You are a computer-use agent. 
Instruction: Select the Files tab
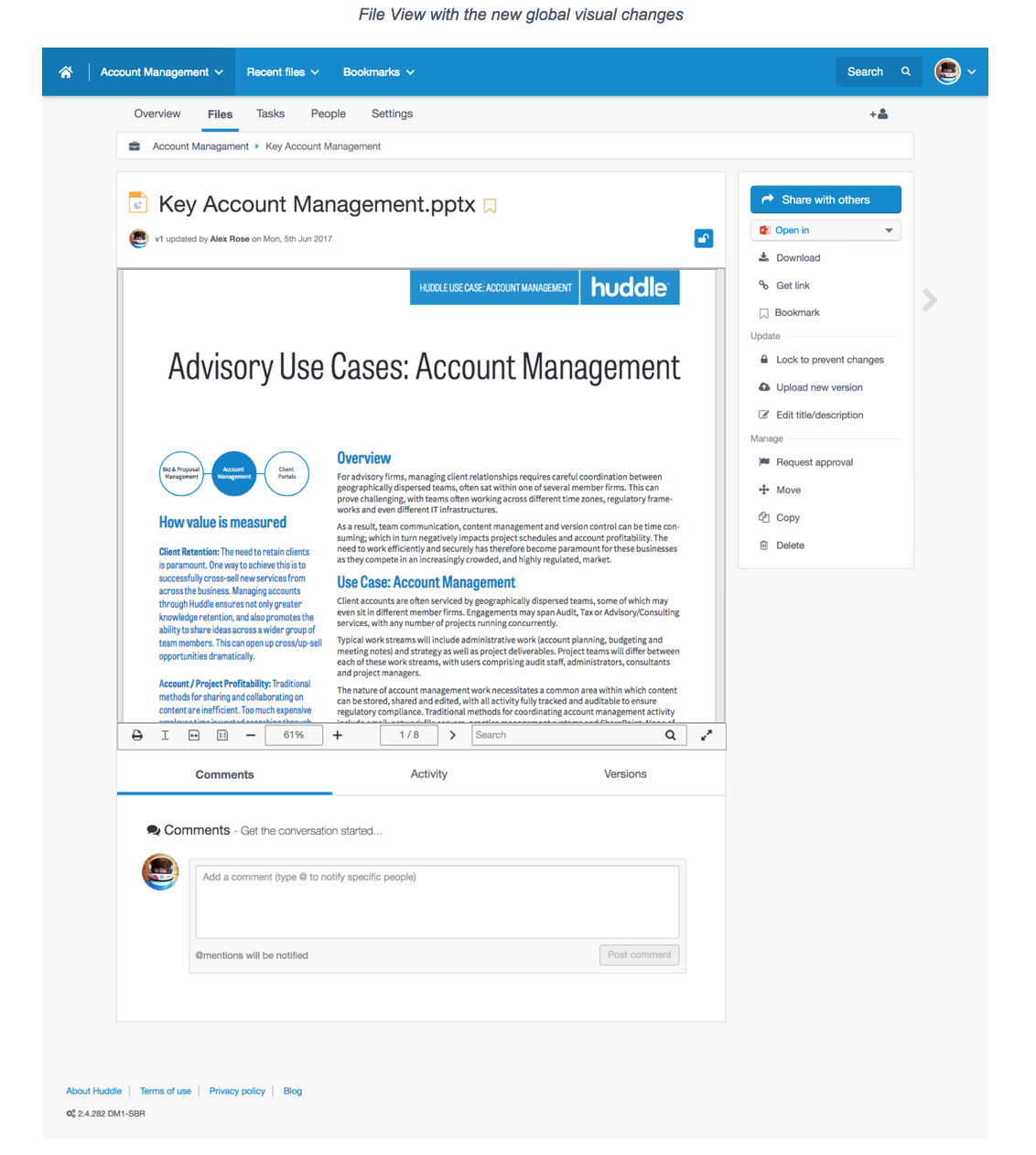click(220, 114)
